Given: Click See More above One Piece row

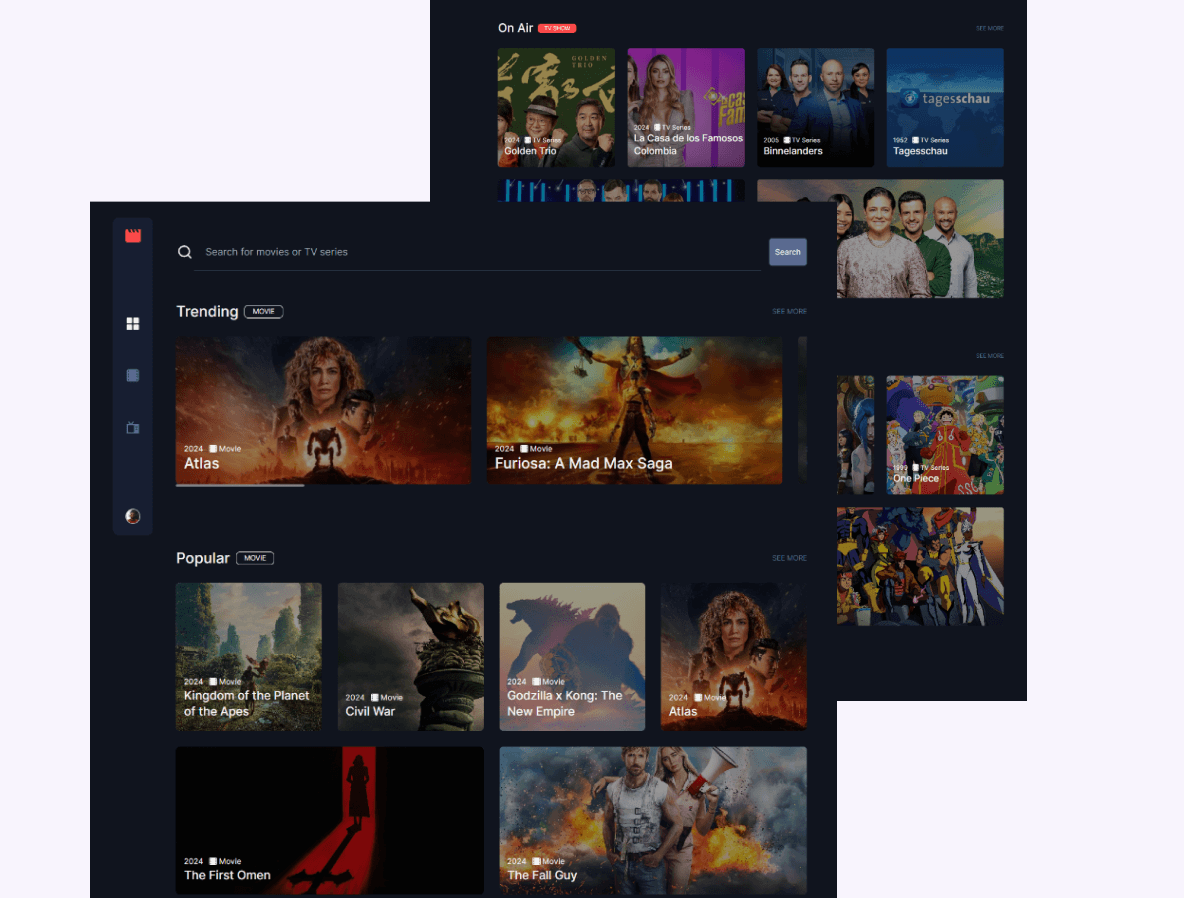Looking at the screenshot, I should point(989,356).
